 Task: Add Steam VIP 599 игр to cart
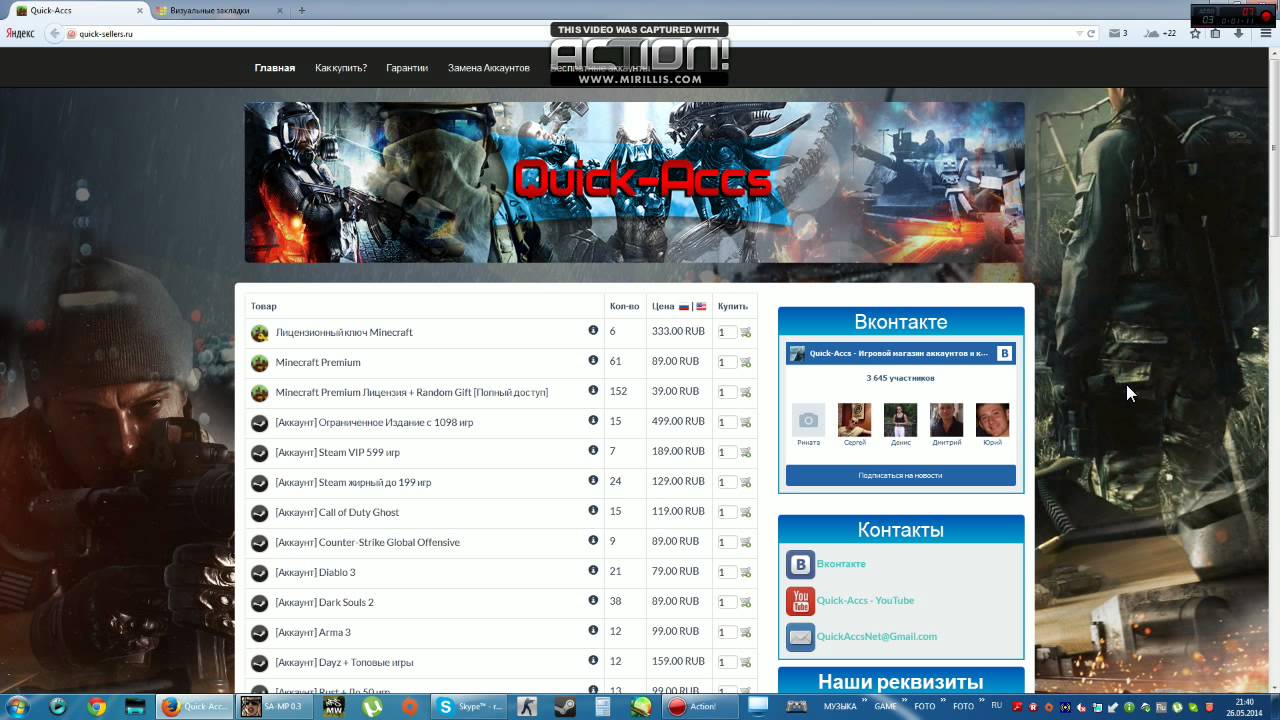tap(746, 452)
